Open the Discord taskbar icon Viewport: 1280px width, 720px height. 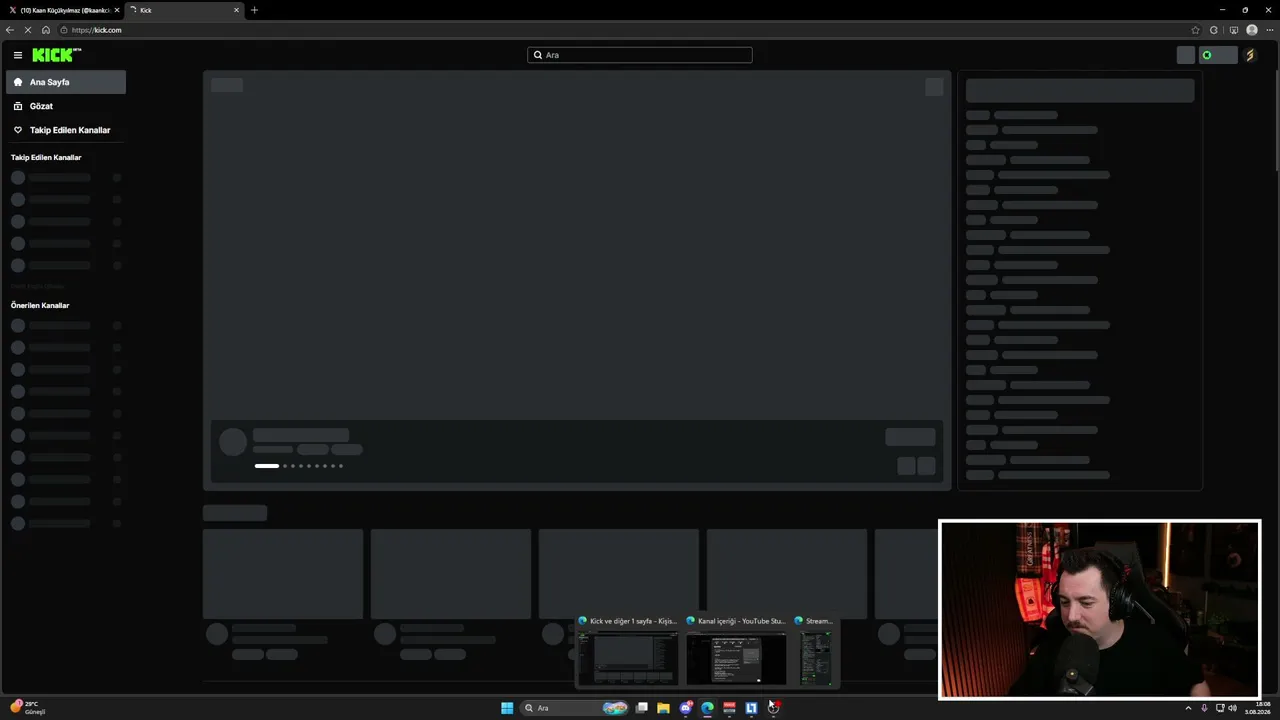[x=686, y=708]
